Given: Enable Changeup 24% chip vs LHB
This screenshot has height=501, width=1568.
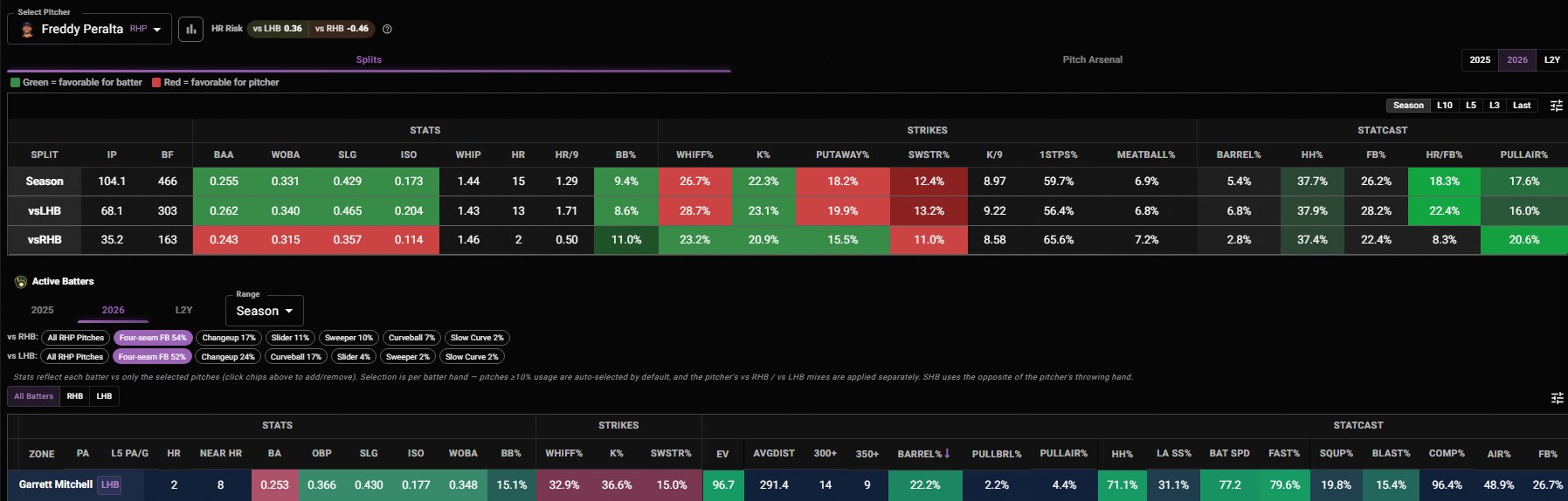Looking at the screenshot, I should [x=228, y=357].
